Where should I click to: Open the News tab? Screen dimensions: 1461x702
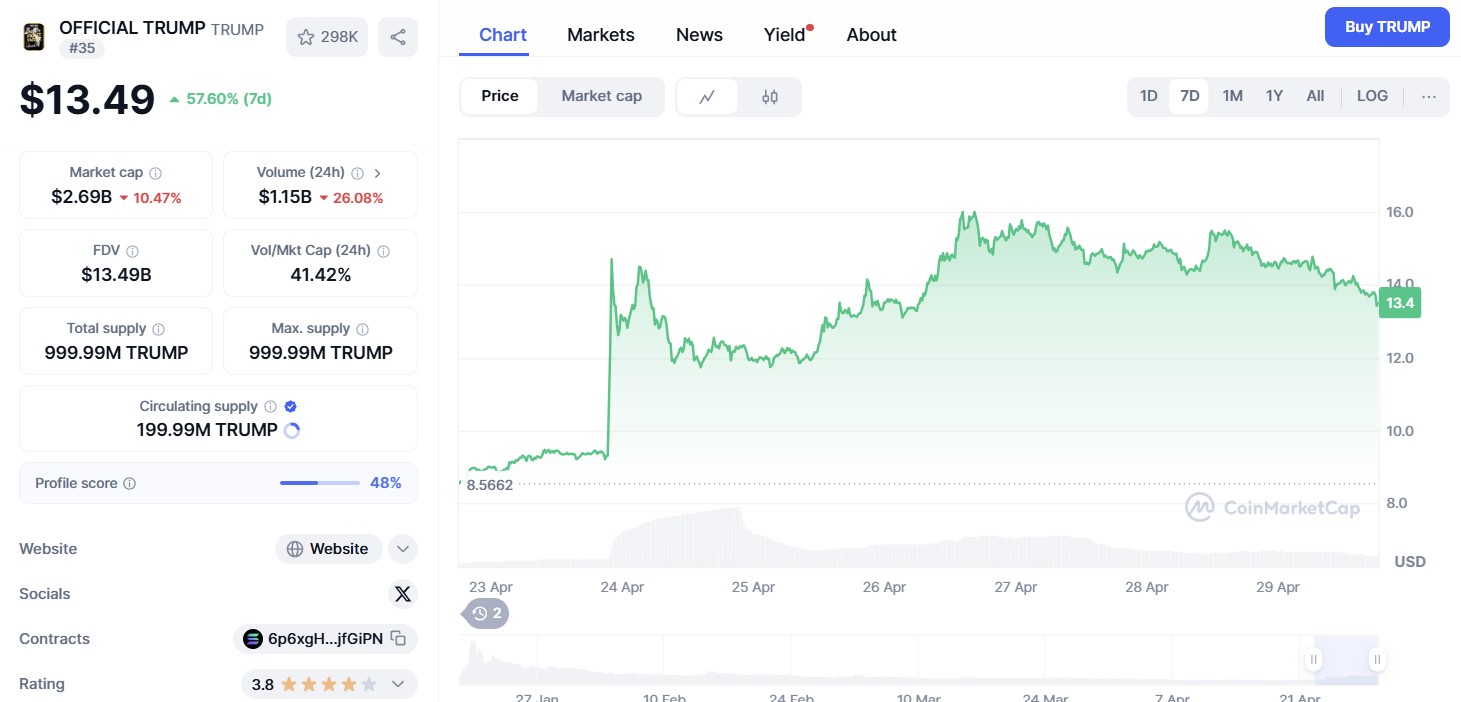[699, 35]
